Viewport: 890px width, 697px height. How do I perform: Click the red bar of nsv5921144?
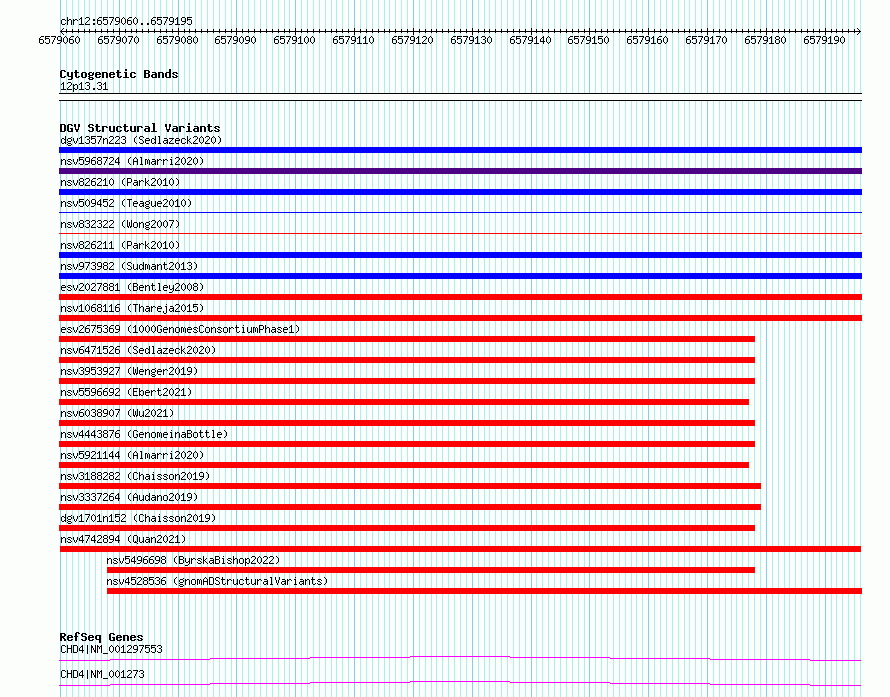(404, 465)
